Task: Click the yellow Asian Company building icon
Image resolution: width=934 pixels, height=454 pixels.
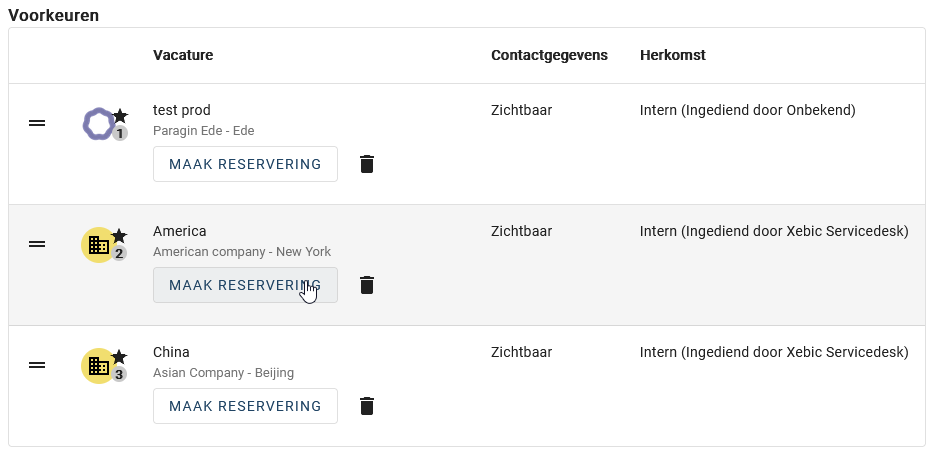Action: 98,366
